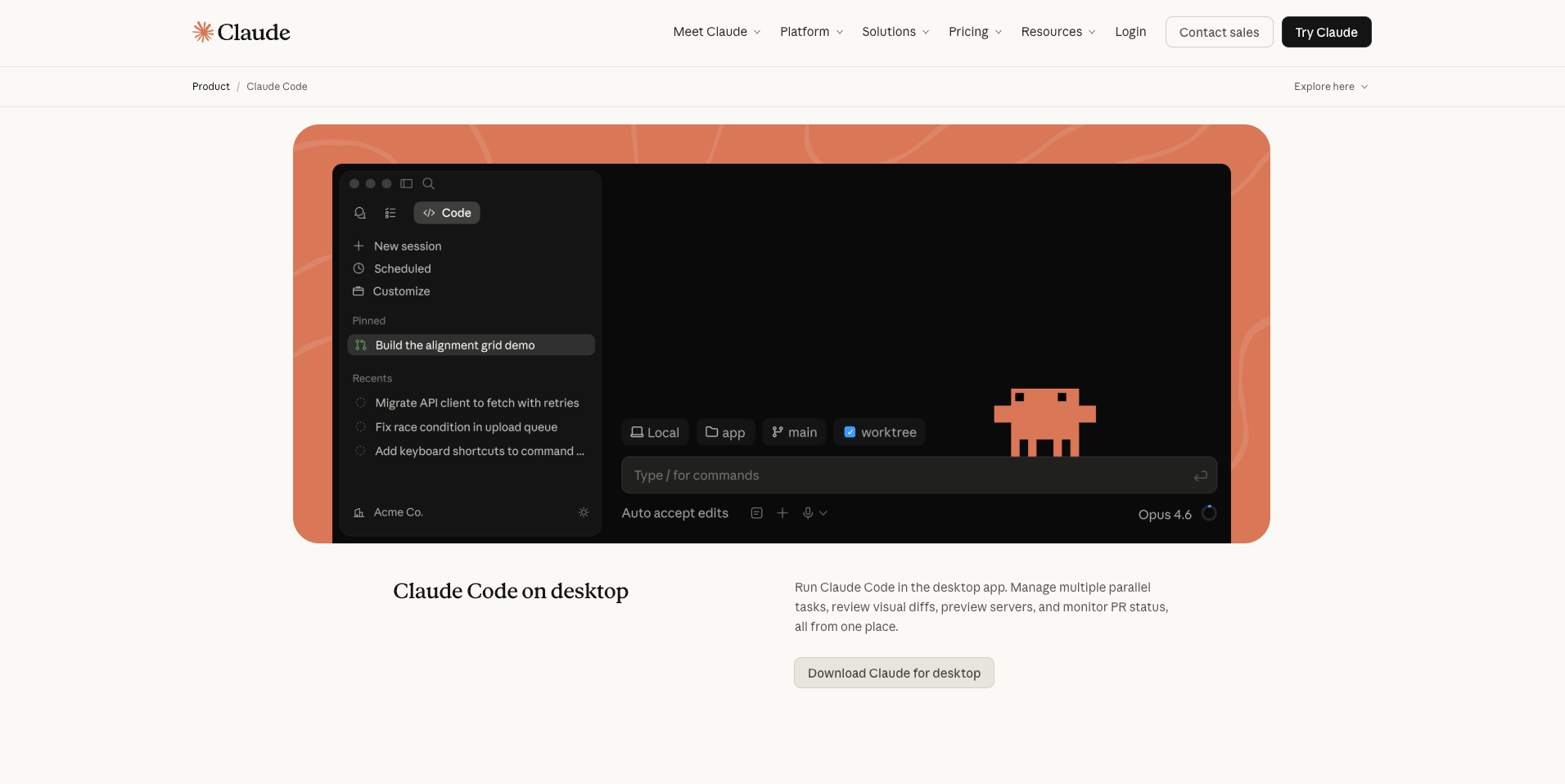This screenshot has height=784, width=1565.
Task: Open the Customize item
Action: (391, 291)
